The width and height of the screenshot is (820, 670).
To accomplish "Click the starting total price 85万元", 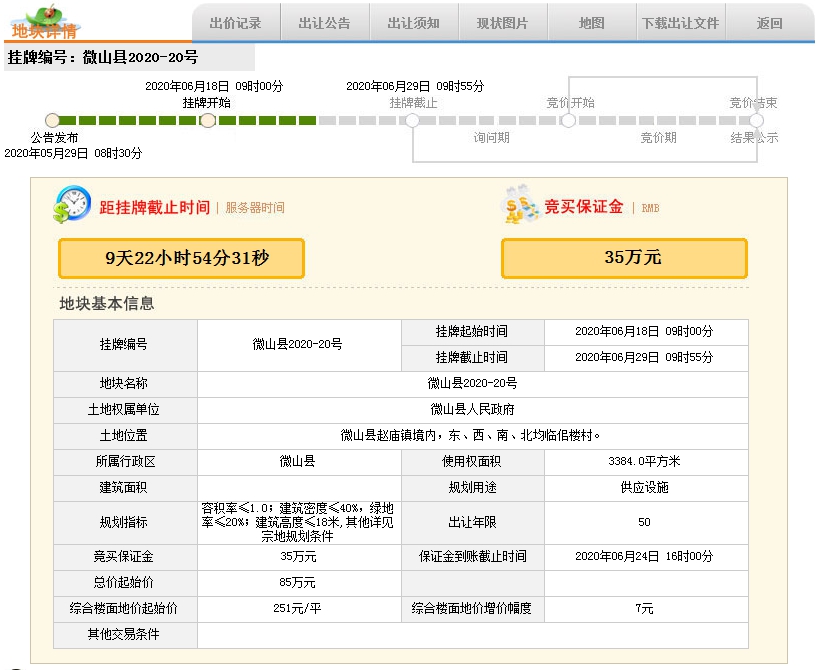I will (x=298, y=583).
